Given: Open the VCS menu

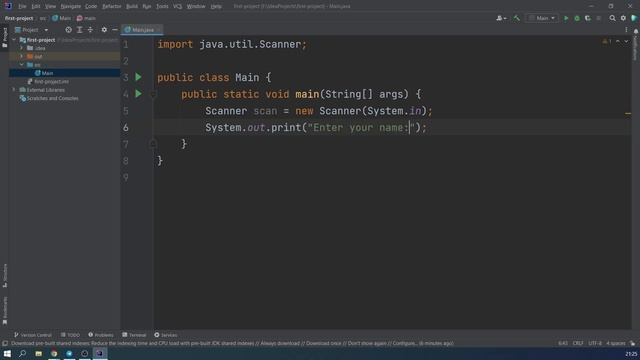Looking at the screenshot, I should pyautogui.click(x=178, y=6).
